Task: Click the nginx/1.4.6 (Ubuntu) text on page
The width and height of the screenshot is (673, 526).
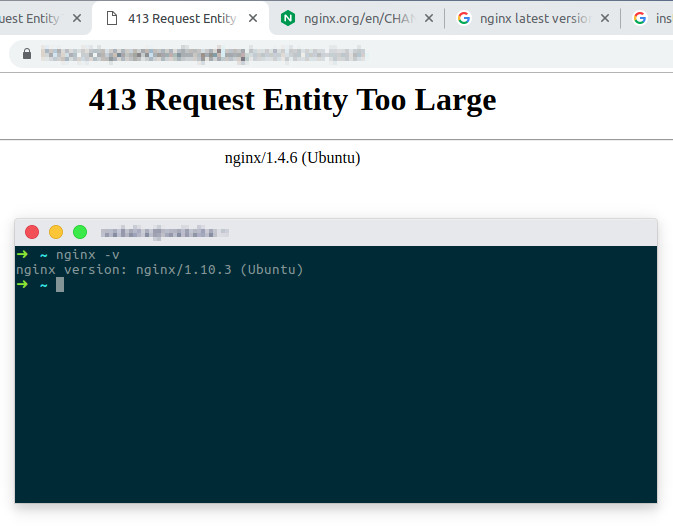Action: pyautogui.click(x=292, y=158)
